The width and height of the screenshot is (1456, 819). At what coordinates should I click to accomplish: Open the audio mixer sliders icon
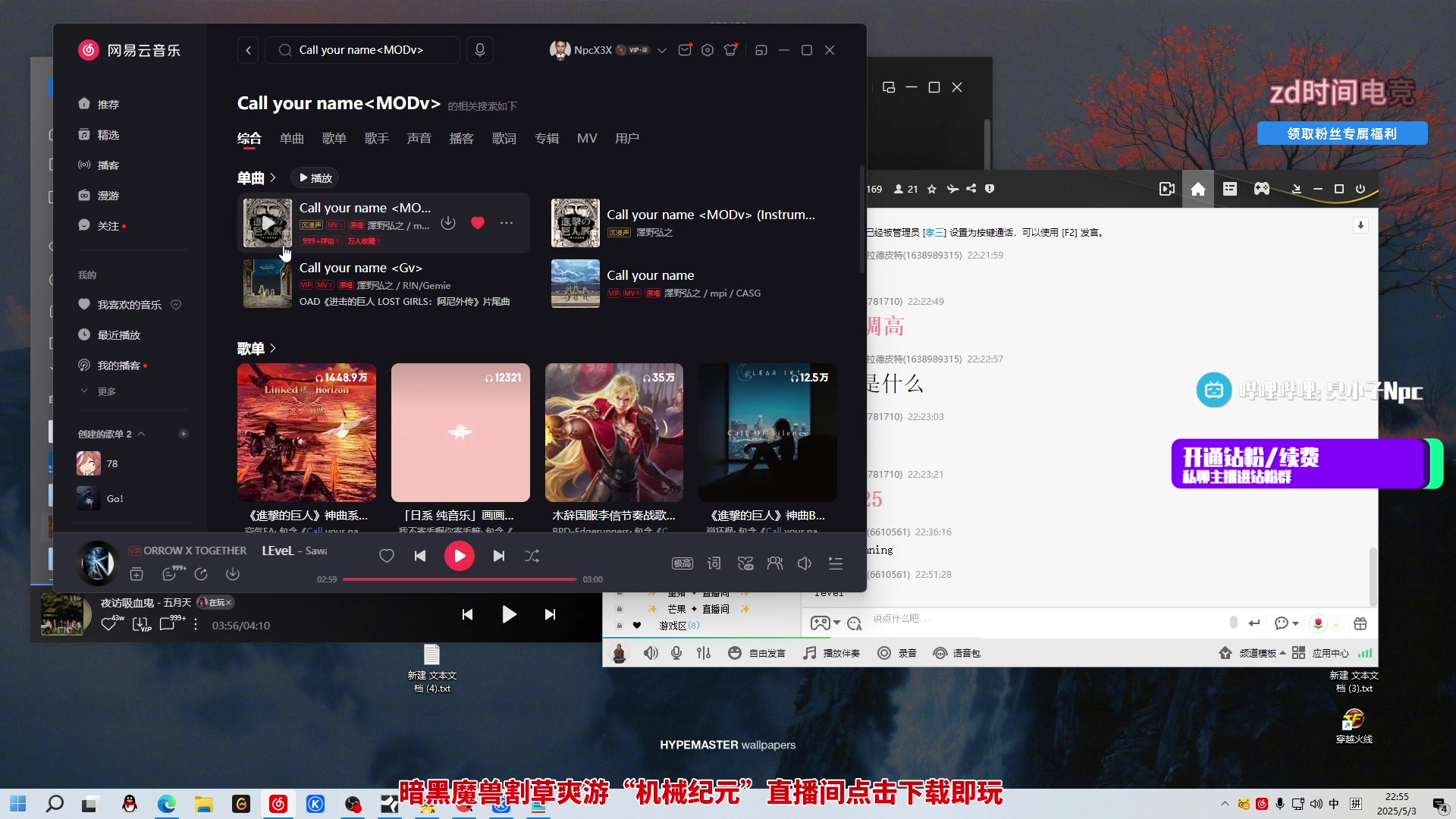(704, 653)
